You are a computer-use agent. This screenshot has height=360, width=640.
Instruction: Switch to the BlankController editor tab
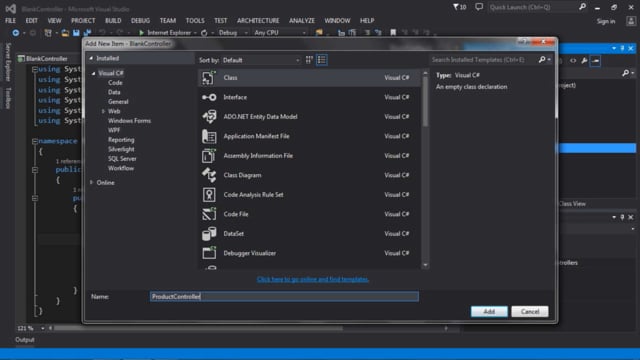click(47, 58)
